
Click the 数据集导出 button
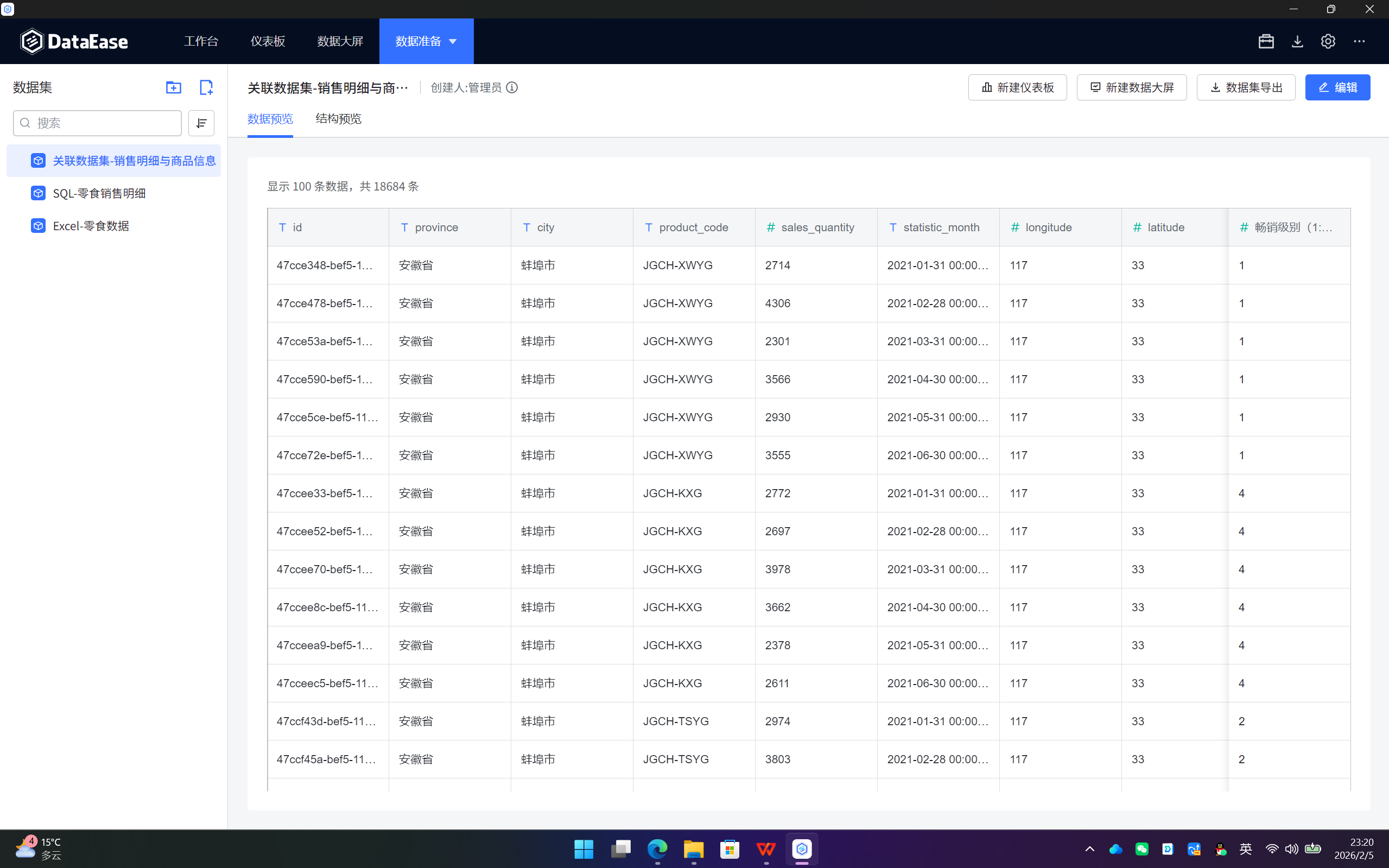[x=1246, y=87]
